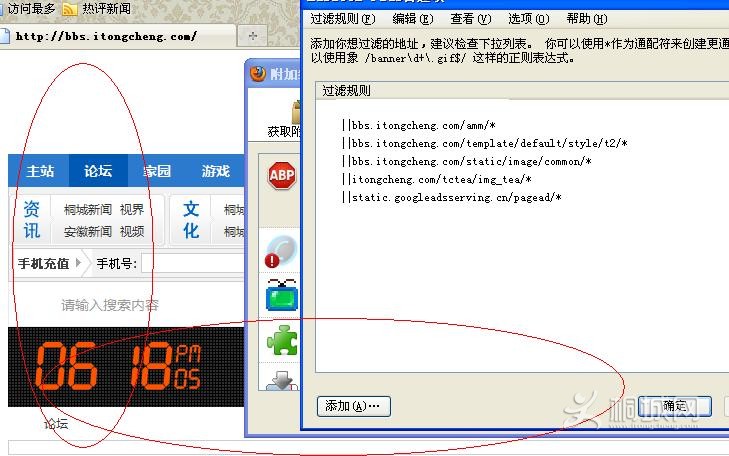Viewport: 729px width, 456px height.
Task: Switch to the 论坛 navigation tab
Action: [x=98, y=171]
